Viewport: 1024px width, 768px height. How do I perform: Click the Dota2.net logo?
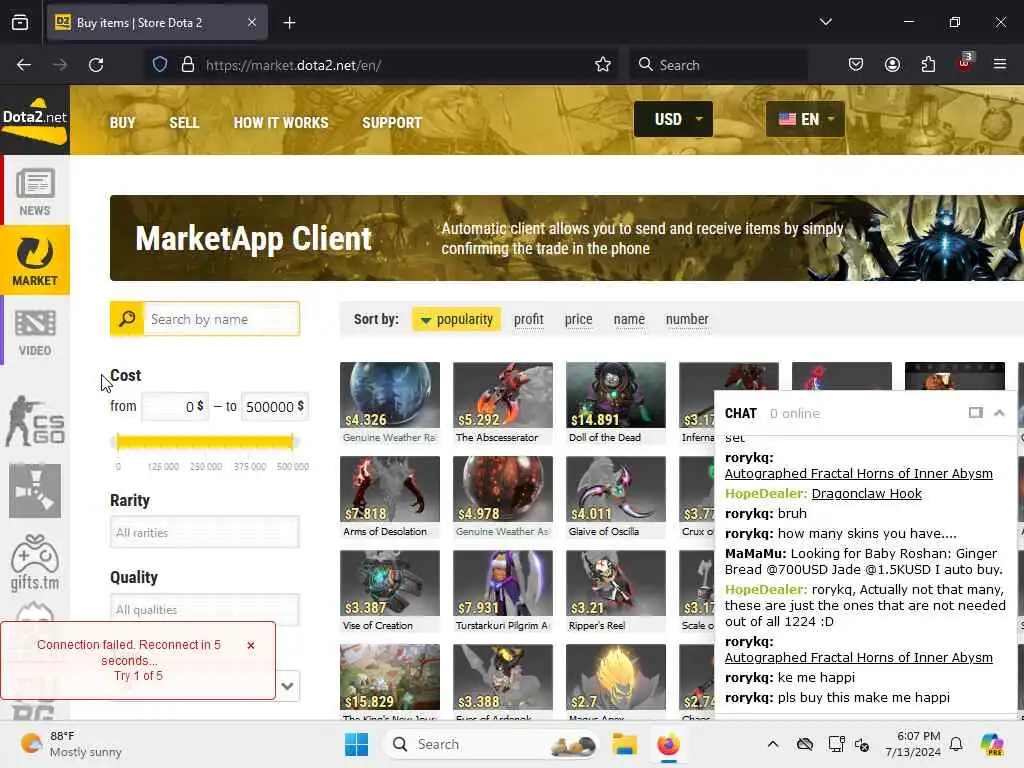coord(35,120)
